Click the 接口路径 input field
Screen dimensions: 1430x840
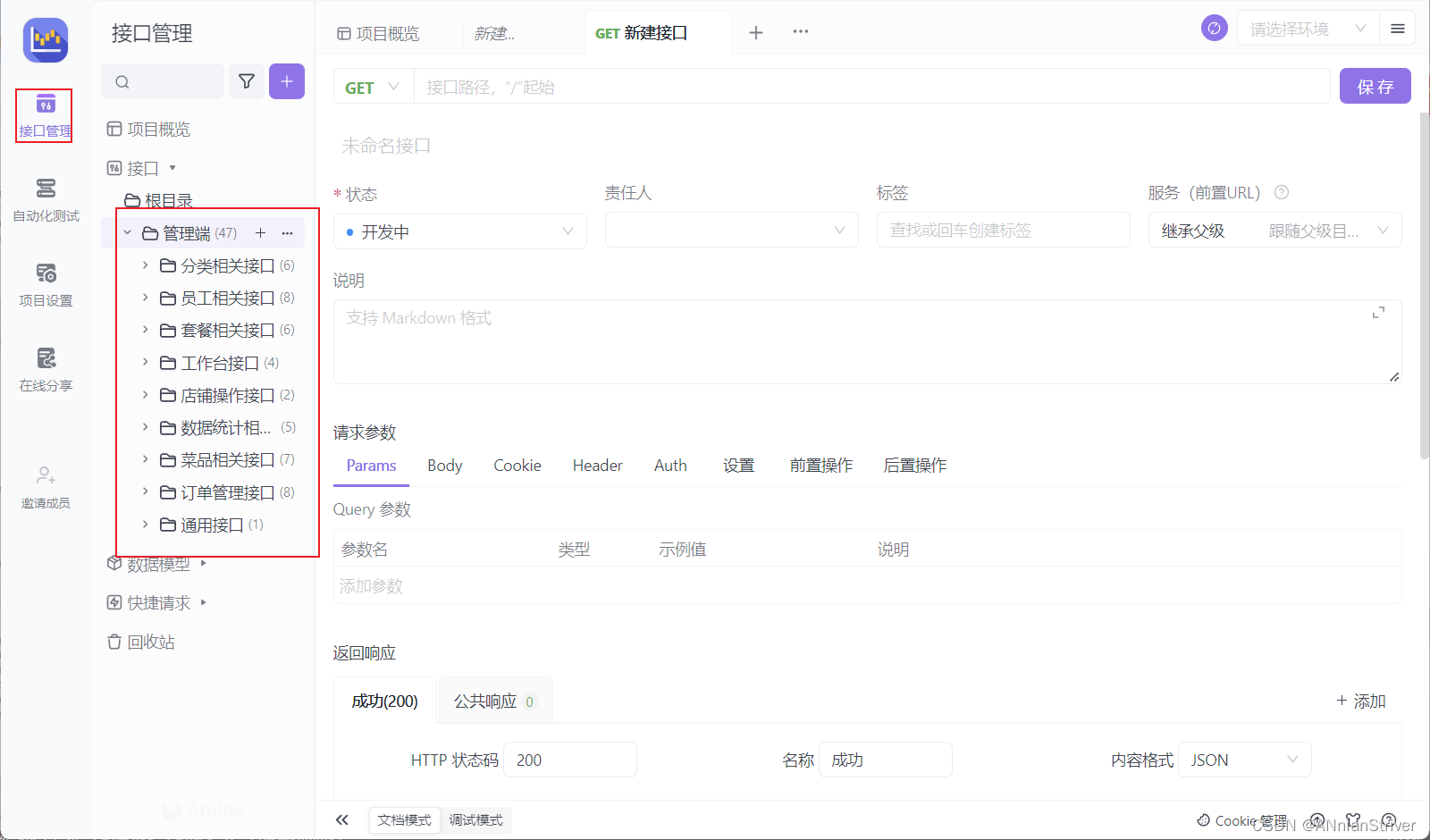pos(804,86)
